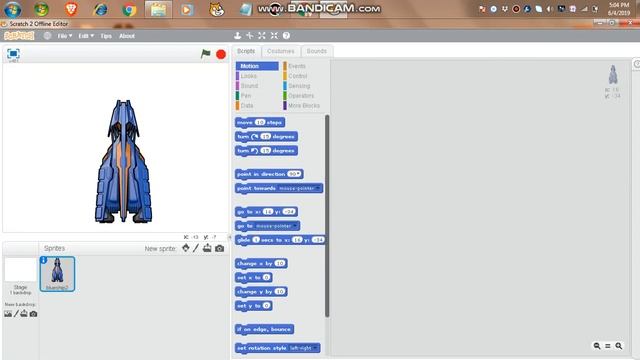Select the Motion block category
Image resolution: width=640 pixels, height=360 pixels.
(x=257, y=66)
